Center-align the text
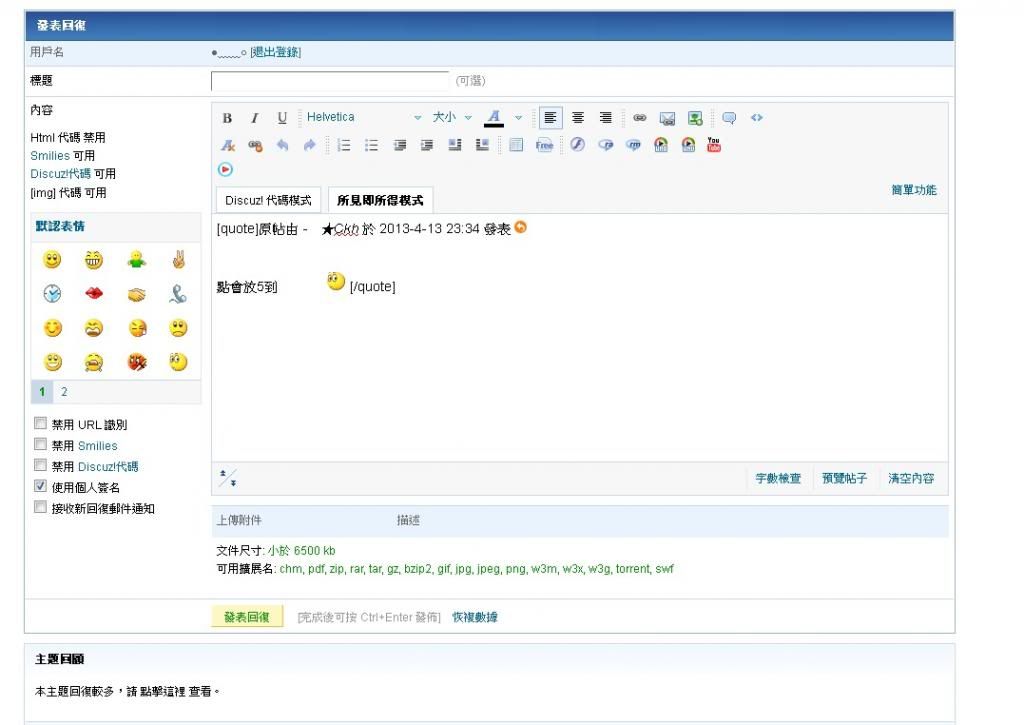Viewport: 1024px width, 725px height. point(578,118)
